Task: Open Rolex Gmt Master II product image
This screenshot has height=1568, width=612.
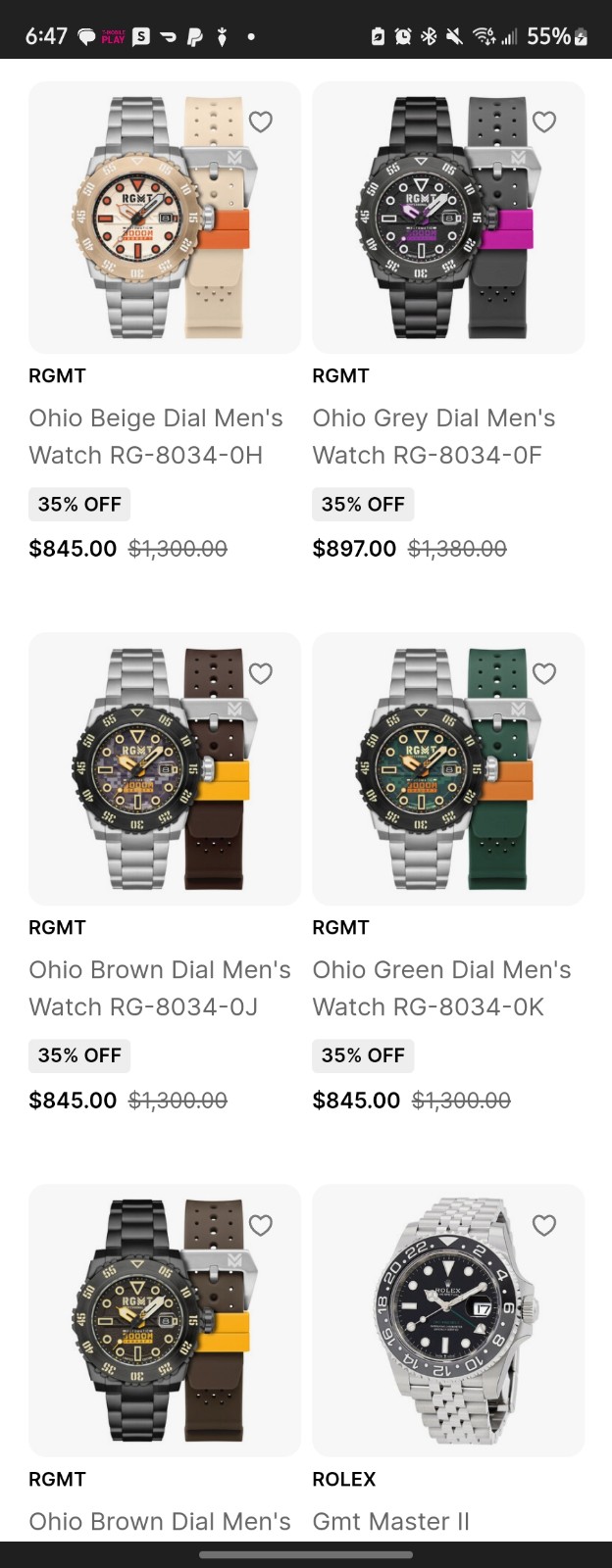Action: [x=448, y=1320]
